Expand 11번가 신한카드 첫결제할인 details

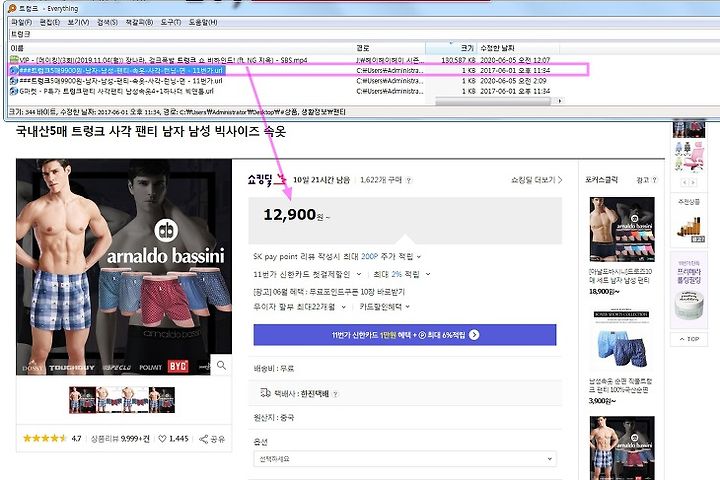click(359, 274)
